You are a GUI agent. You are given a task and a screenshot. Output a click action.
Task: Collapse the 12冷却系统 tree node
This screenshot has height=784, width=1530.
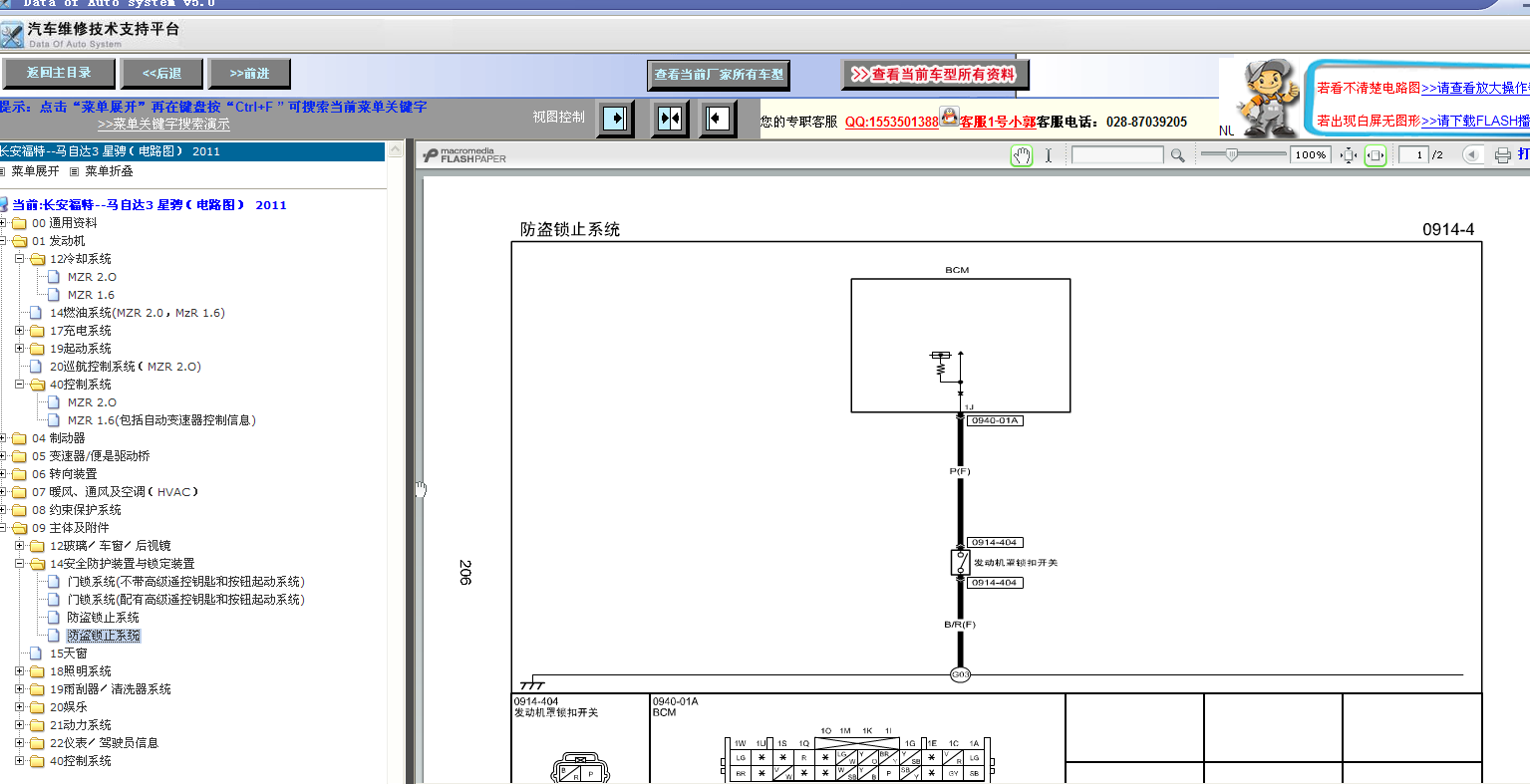[19, 259]
